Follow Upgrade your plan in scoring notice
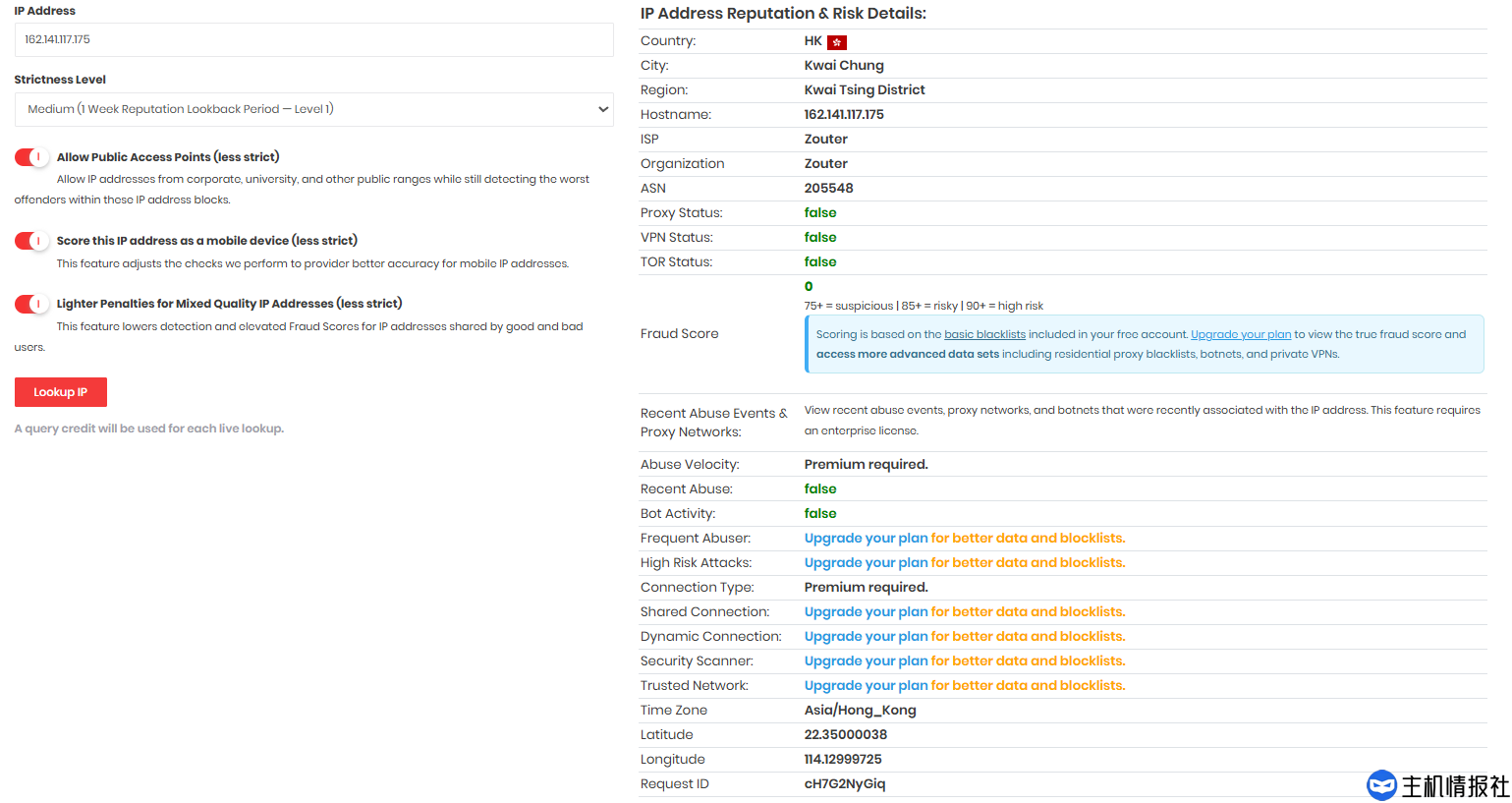This screenshot has width=1512, height=803. [1240, 335]
